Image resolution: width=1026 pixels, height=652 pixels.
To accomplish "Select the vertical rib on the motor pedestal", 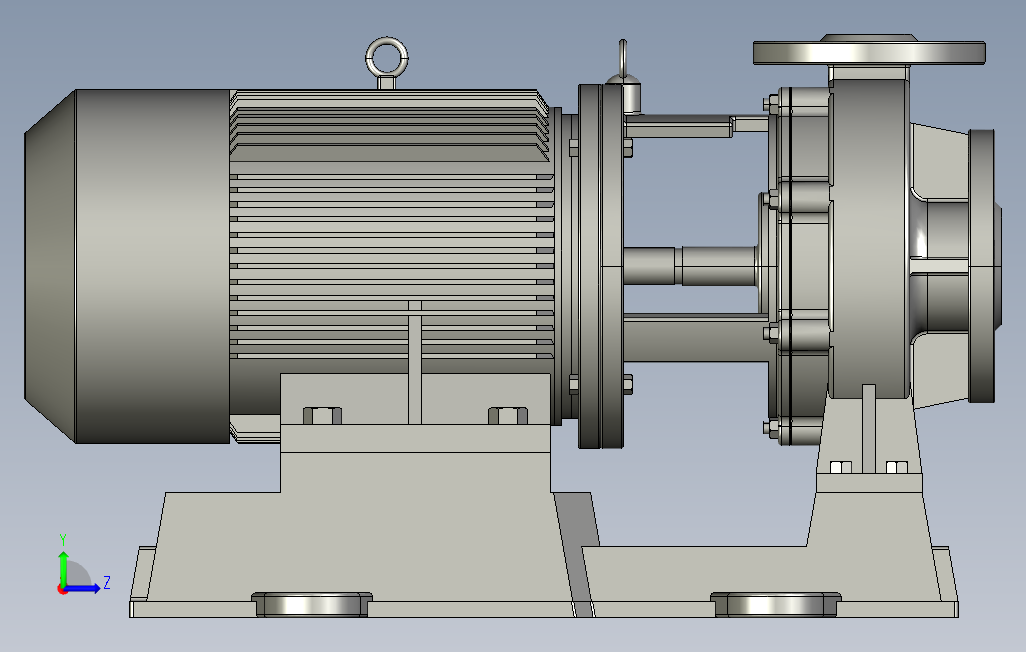I will point(415,362).
